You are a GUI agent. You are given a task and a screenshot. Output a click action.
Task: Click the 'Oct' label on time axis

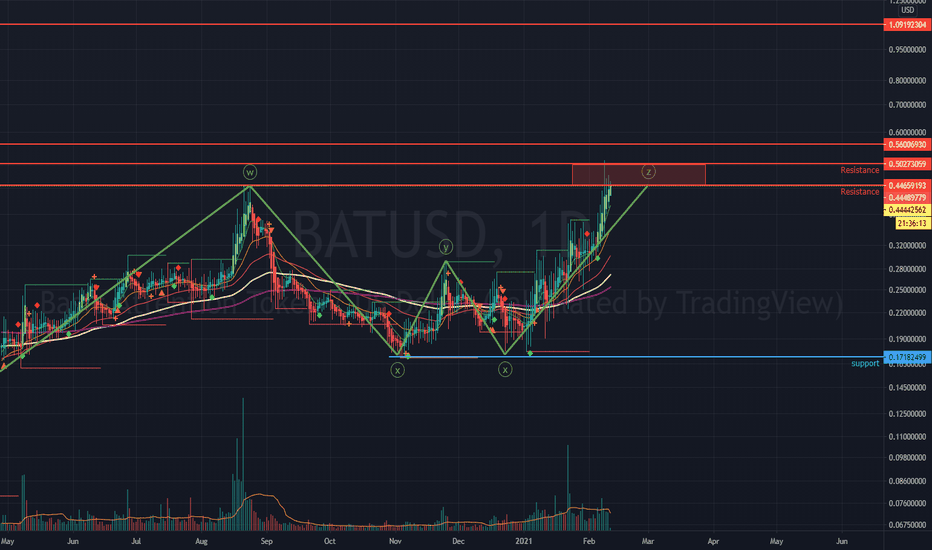pos(330,541)
